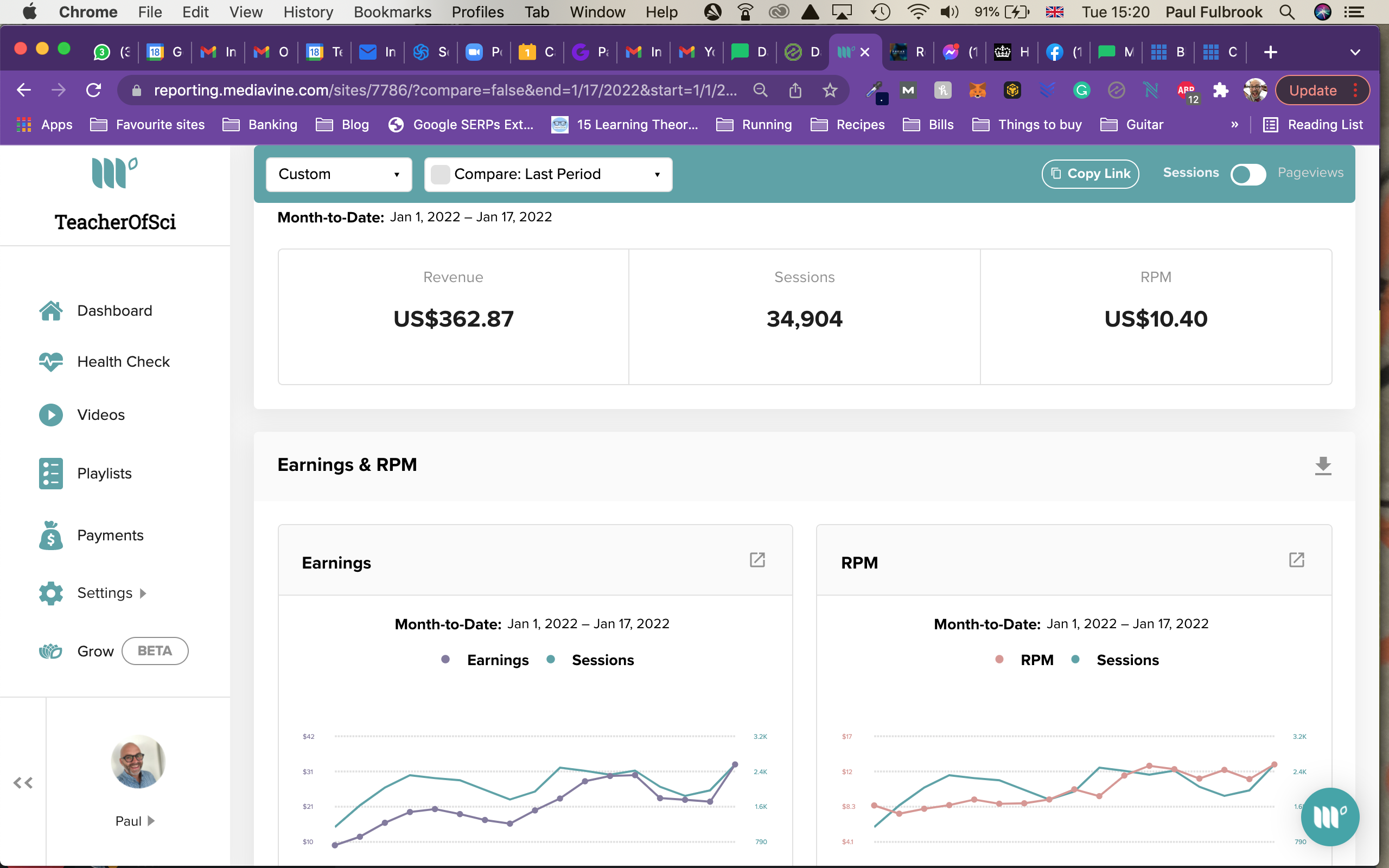Viewport: 1389px width, 868px height.
Task: Click the address bar URL
Action: pyautogui.click(x=445, y=90)
